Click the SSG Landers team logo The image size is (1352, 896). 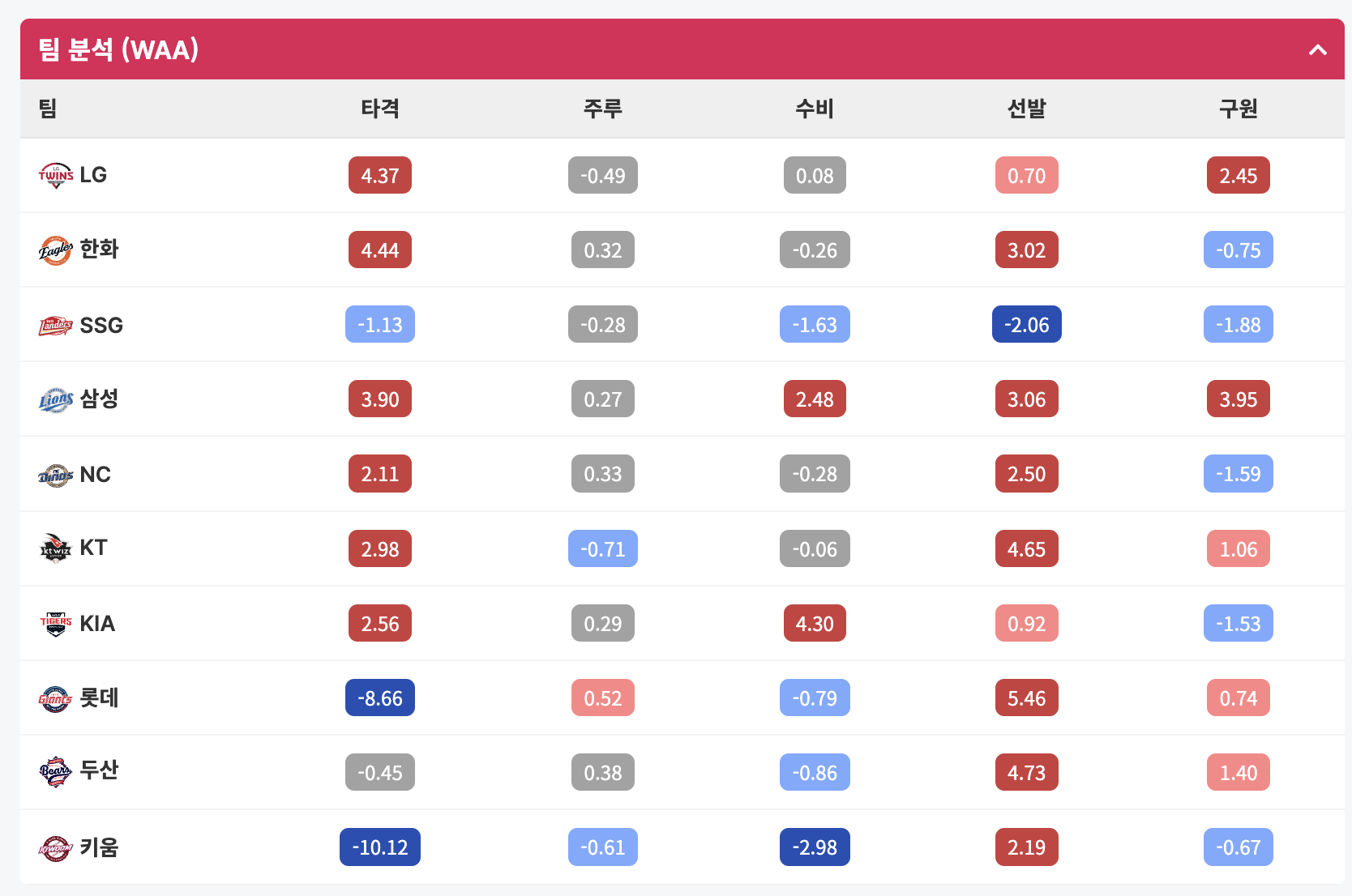[x=56, y=325]
